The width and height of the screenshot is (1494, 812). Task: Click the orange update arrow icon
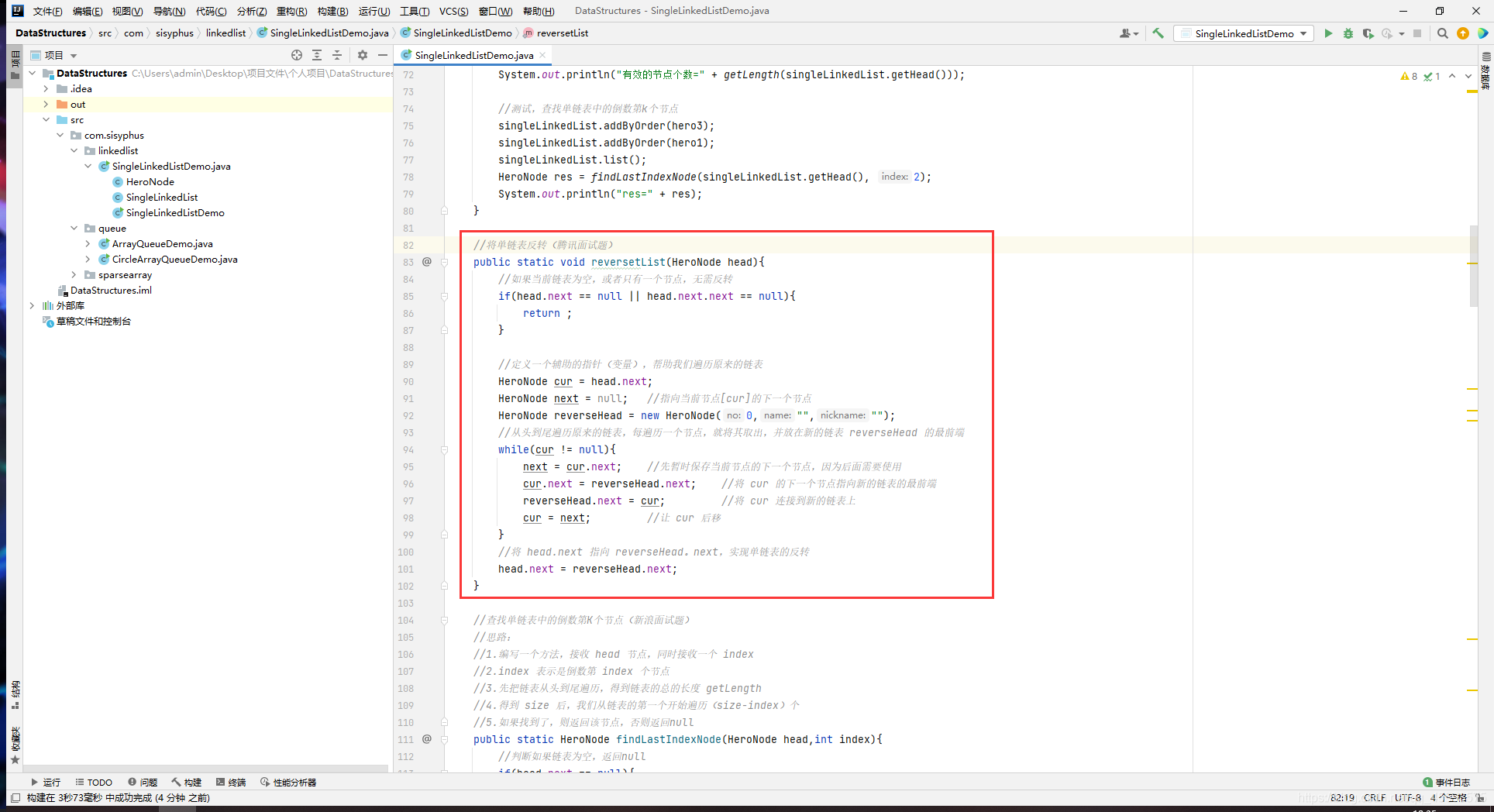coord(1463,33)
